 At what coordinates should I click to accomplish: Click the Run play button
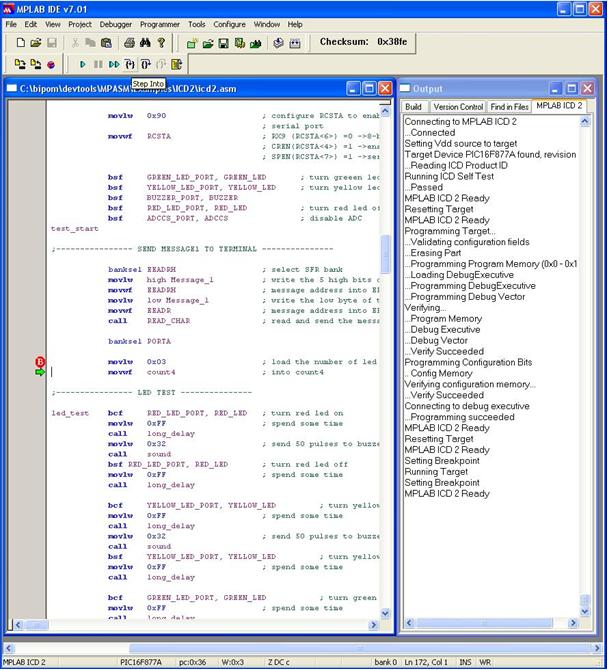point(83,64)
